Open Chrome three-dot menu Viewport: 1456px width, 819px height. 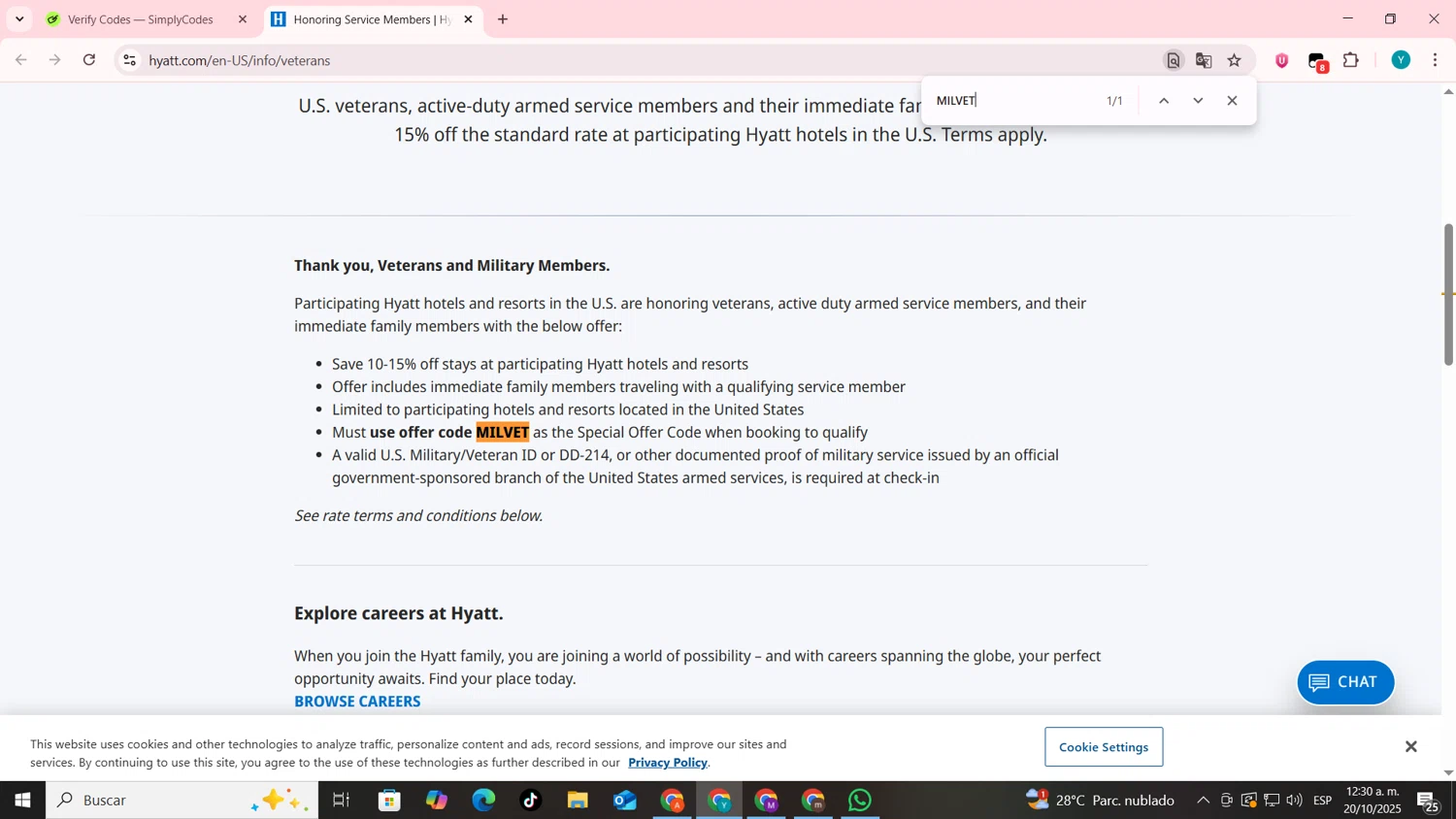[x=1436, y=60]
